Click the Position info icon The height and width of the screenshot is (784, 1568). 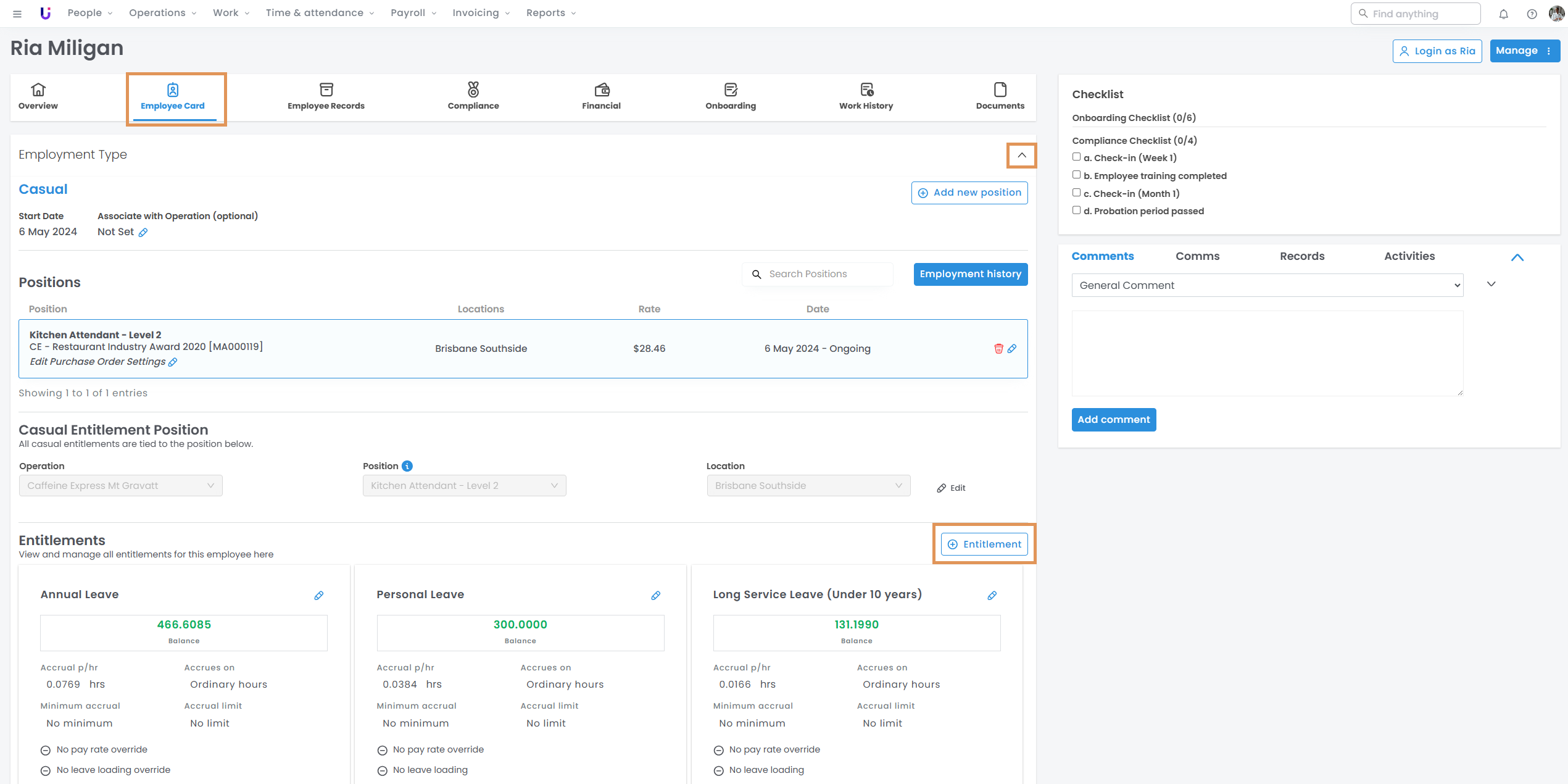[407, 466]
